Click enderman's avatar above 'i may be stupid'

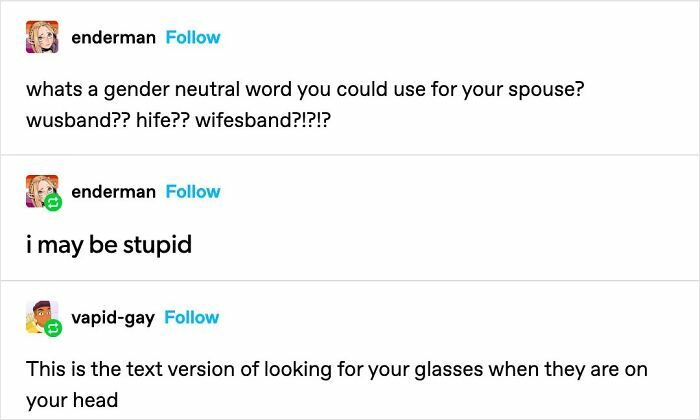coord(42,191)
